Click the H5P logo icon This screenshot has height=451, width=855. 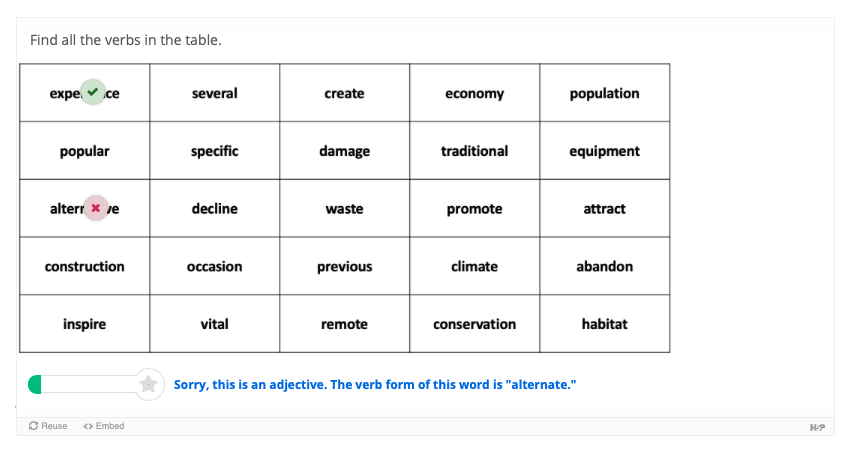point(816,427)
